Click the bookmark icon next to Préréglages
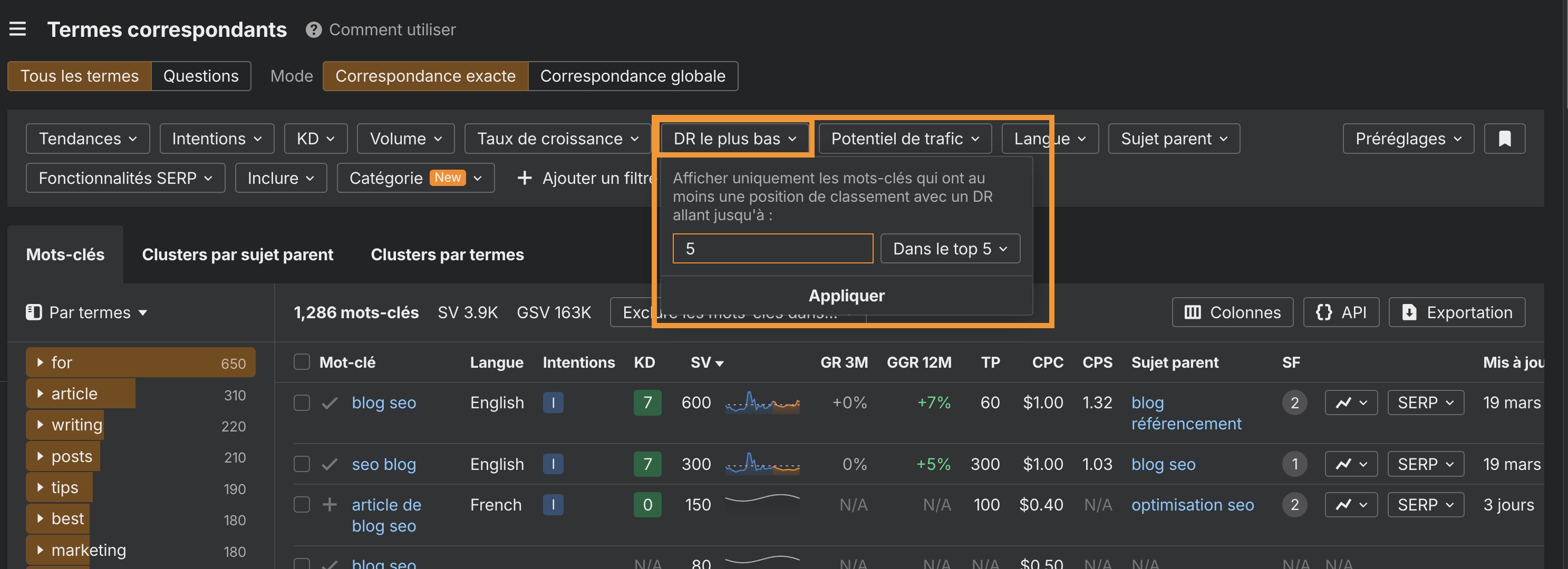The height and width of the screenshot is (569, 1568). [1504, 138]
